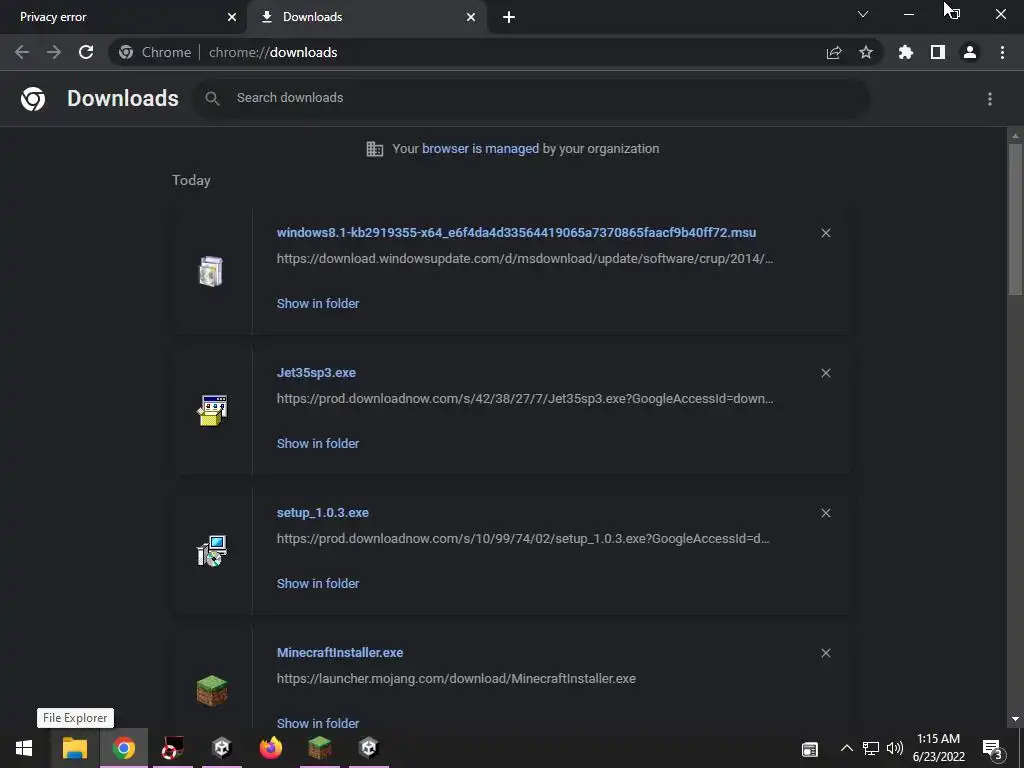Open the setup_1.0.3.exe file link
Image resolution: width=1024 pixels, height=768 pixels.
[x=323, y=513]
